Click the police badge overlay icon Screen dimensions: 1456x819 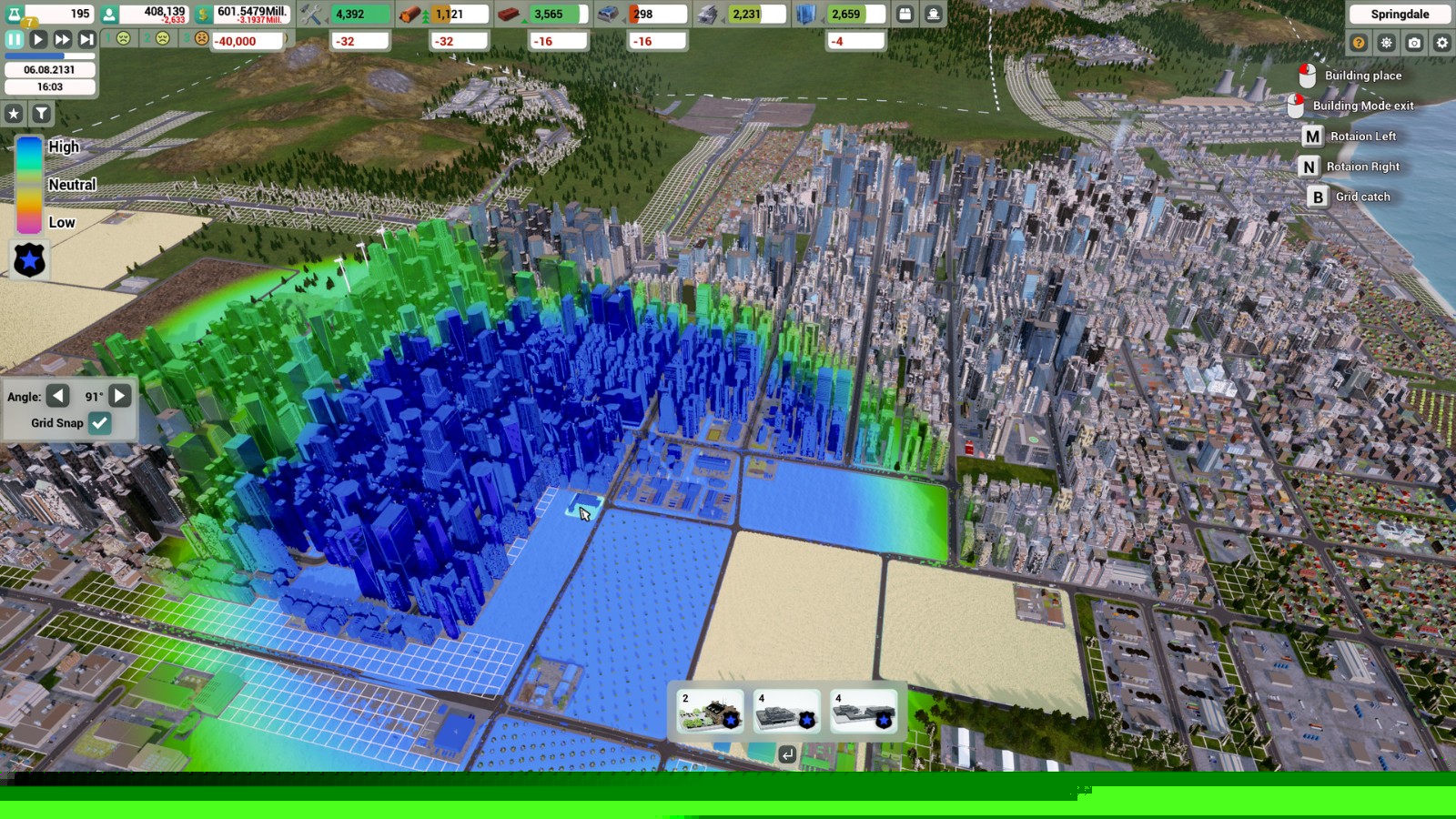(29, 260)
